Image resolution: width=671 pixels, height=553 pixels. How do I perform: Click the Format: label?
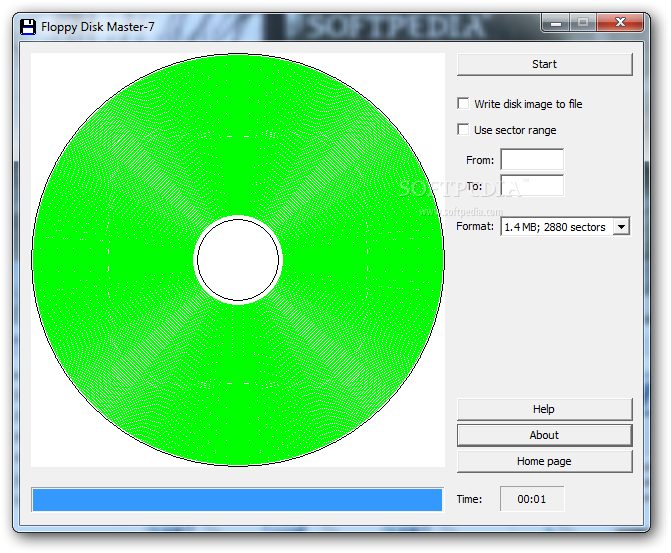pyautogui.click(x=475, y=226)
